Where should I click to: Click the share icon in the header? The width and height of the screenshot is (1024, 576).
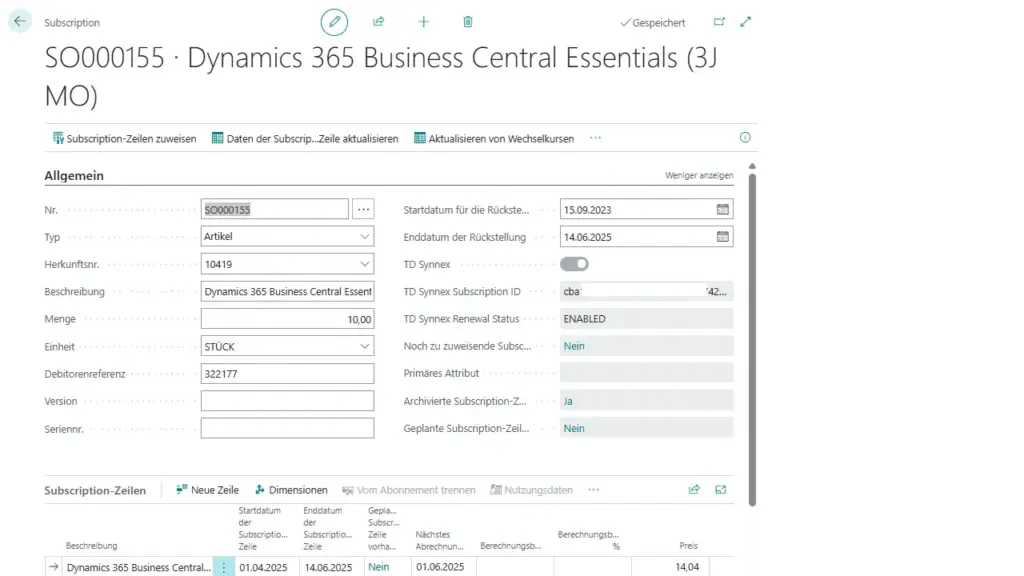click(378, 22)
